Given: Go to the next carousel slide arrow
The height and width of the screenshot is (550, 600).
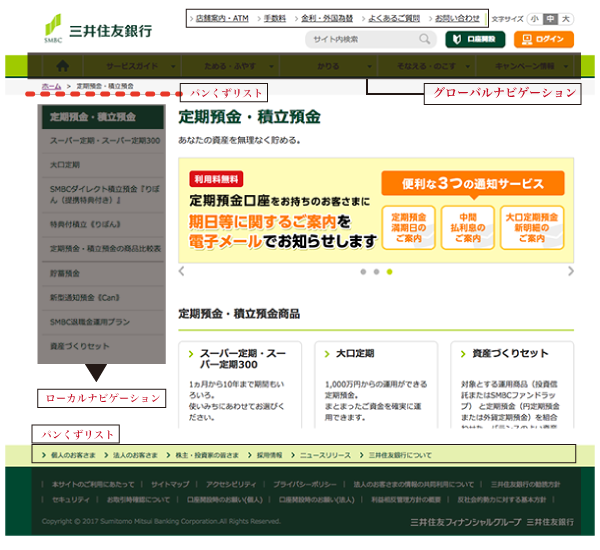Looking at the screenshot, I should pyautogui.click(x=571, y=271).
